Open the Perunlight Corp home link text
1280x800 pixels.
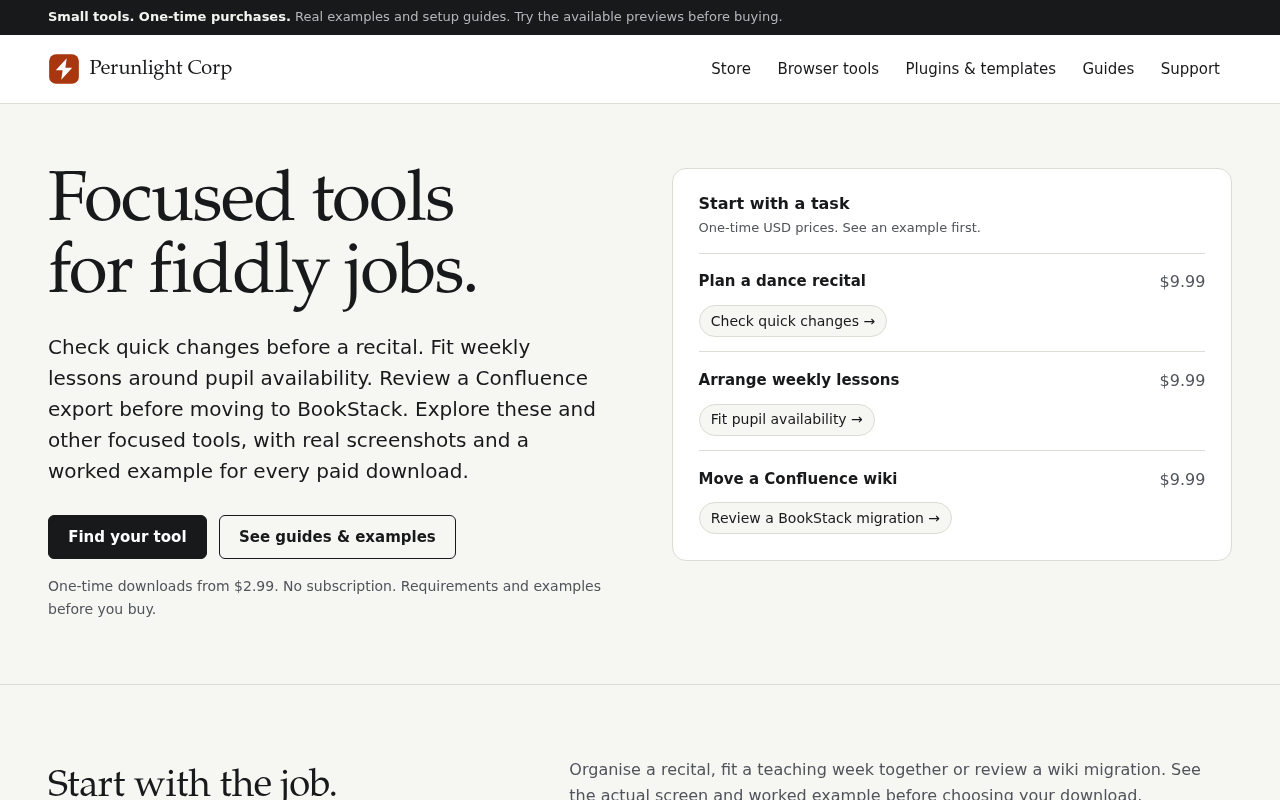[x=160, y=69]
